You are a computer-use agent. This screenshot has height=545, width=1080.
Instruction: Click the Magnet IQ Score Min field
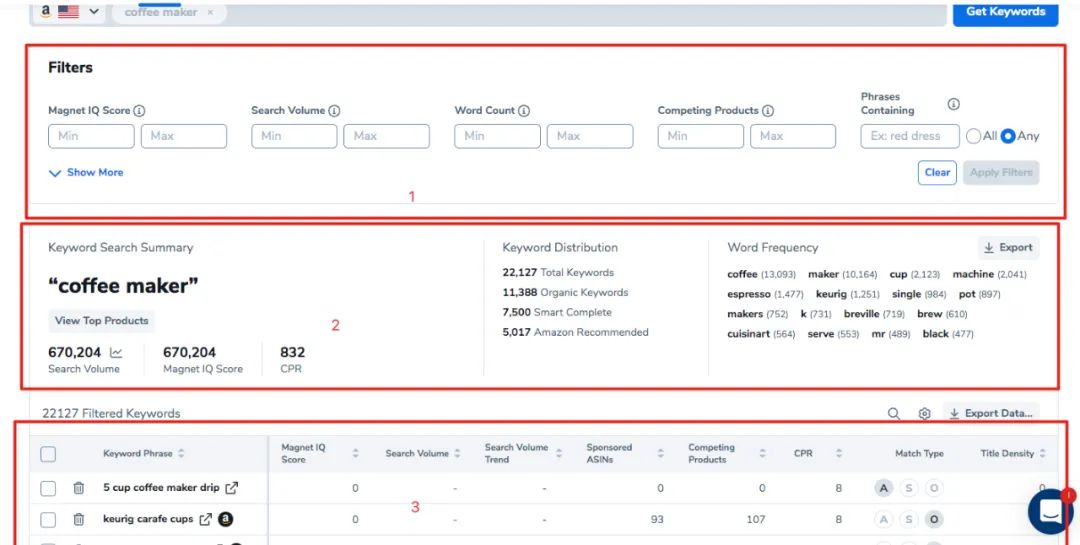click(x=91, y=136)
